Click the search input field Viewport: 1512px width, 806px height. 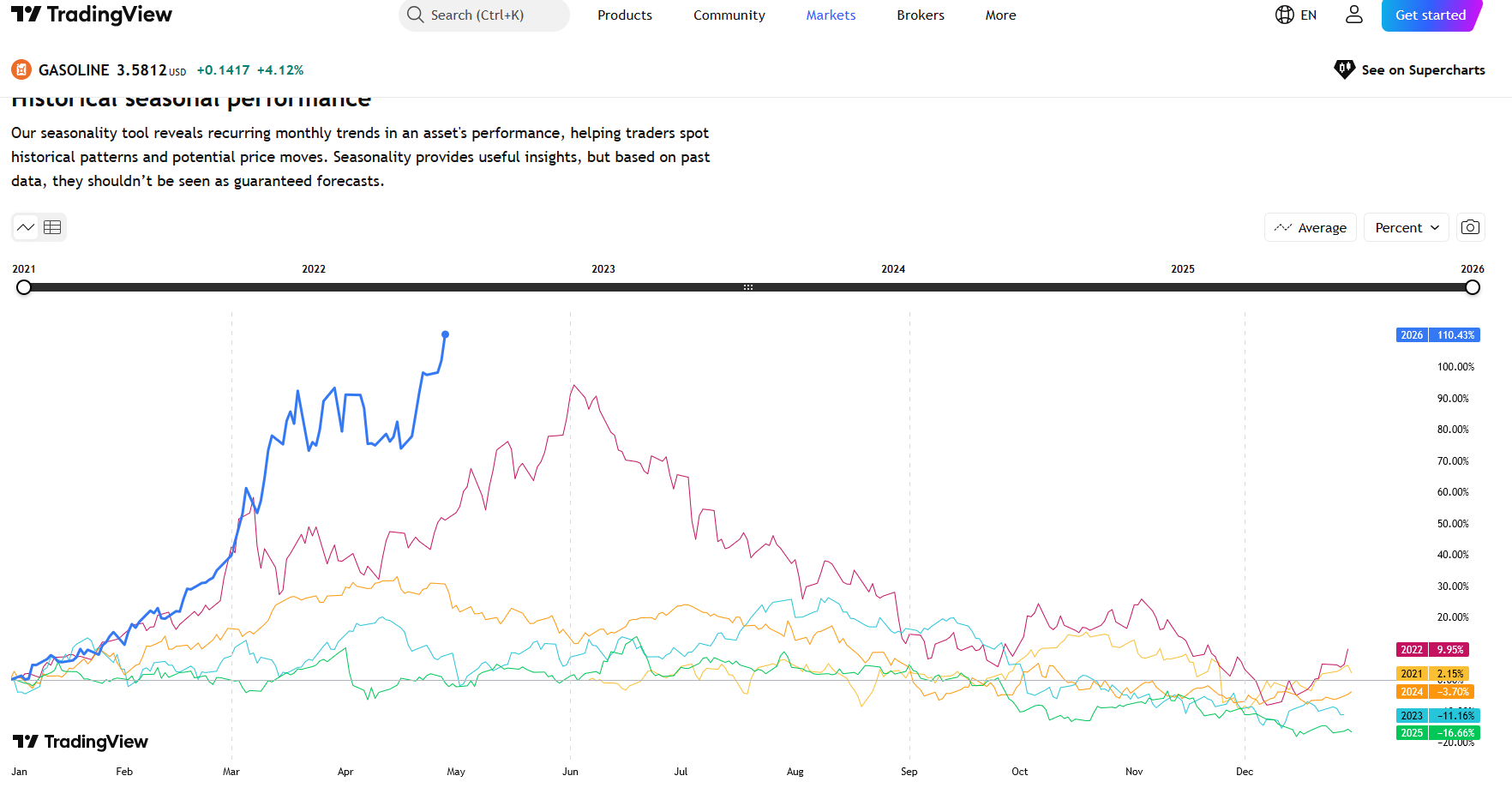point(484,15)
